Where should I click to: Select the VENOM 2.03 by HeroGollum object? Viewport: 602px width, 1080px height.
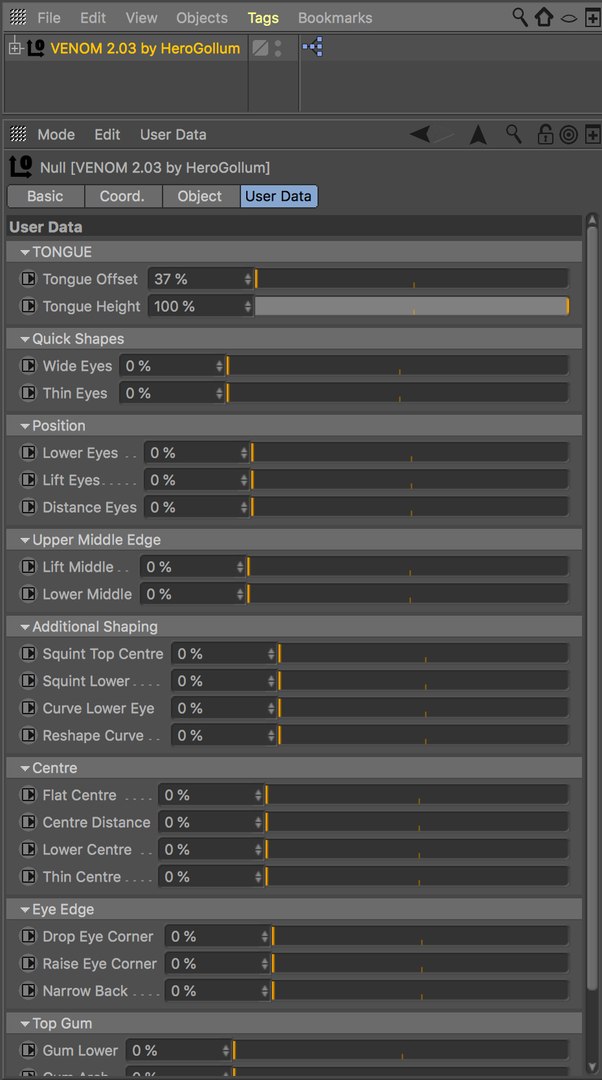[x=145, y=48]
